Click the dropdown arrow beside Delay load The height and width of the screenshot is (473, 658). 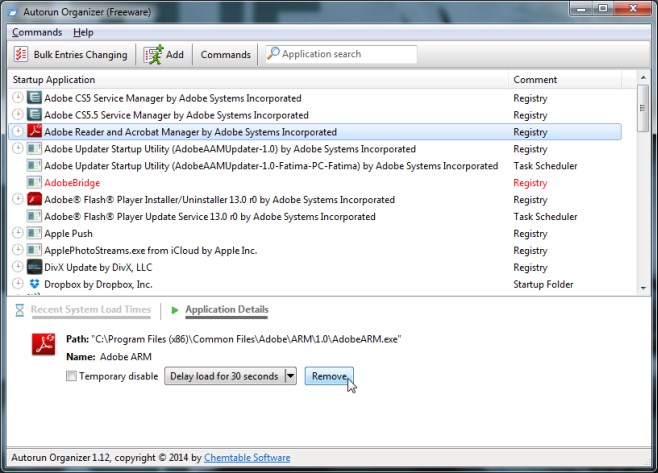290,376
